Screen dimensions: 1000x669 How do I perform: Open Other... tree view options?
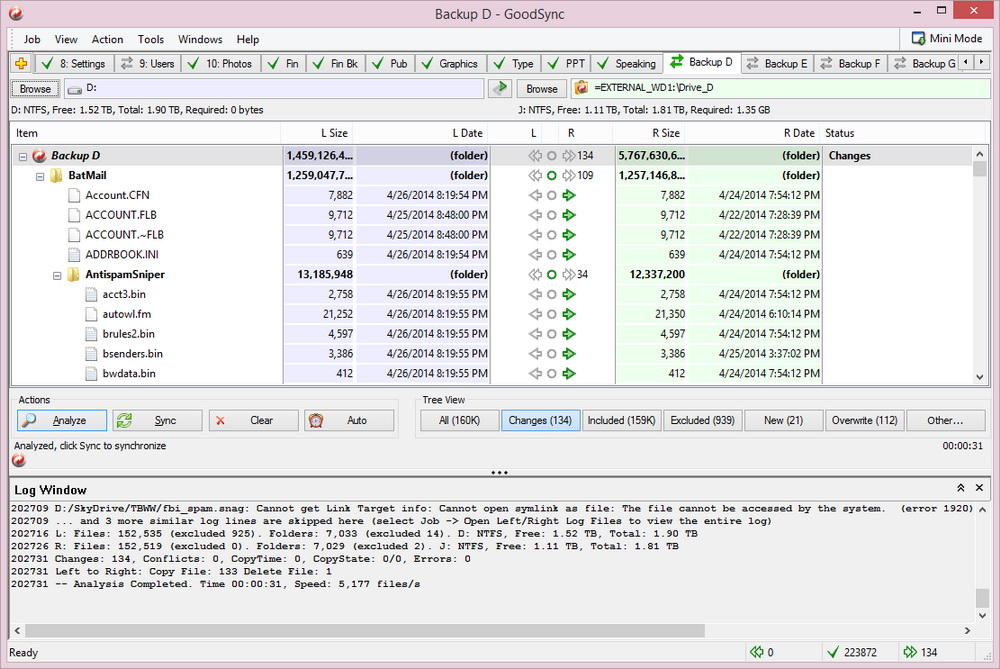tap(945, 420)
